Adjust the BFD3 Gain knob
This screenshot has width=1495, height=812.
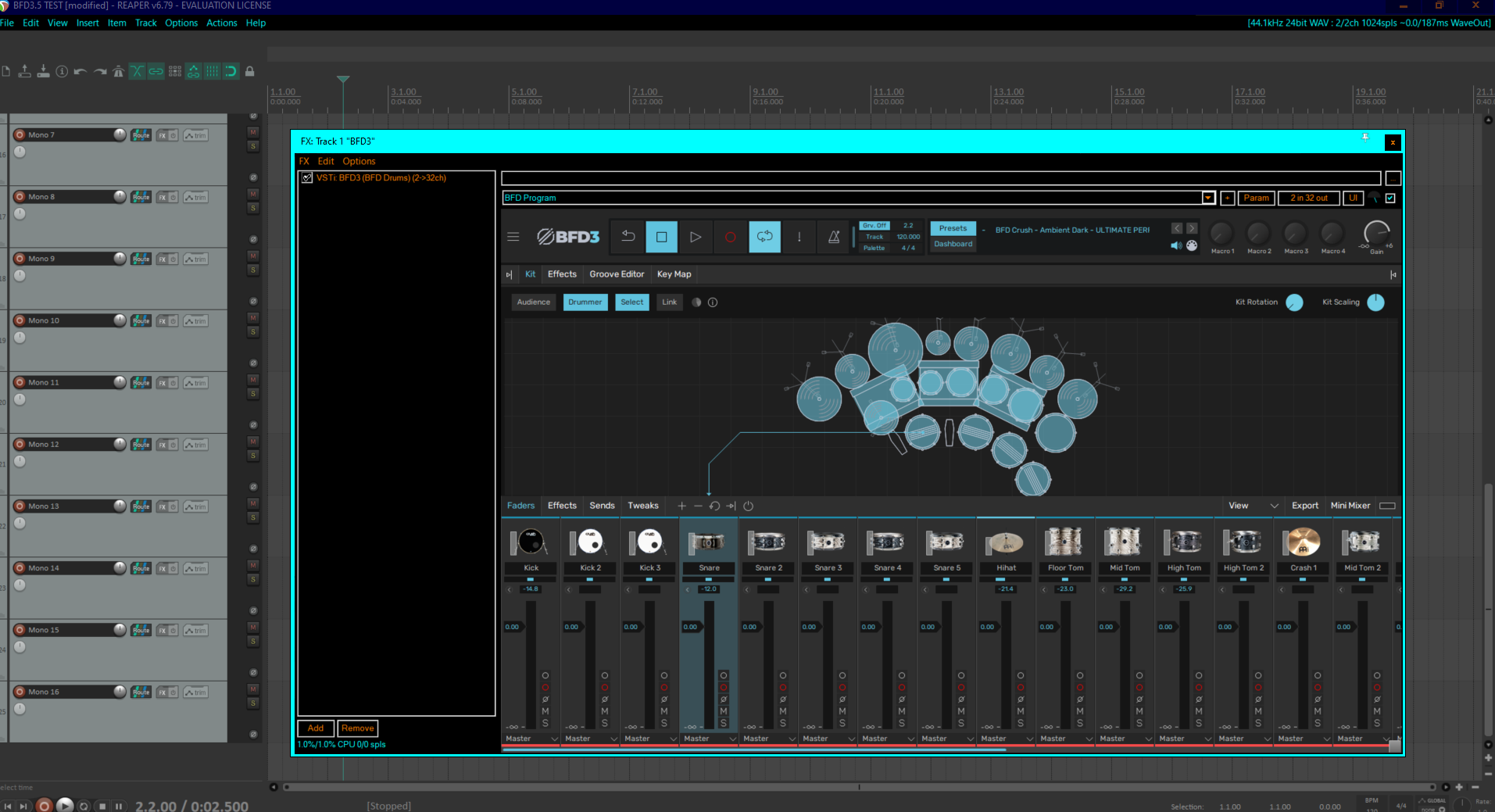(x=1376, y=233)
